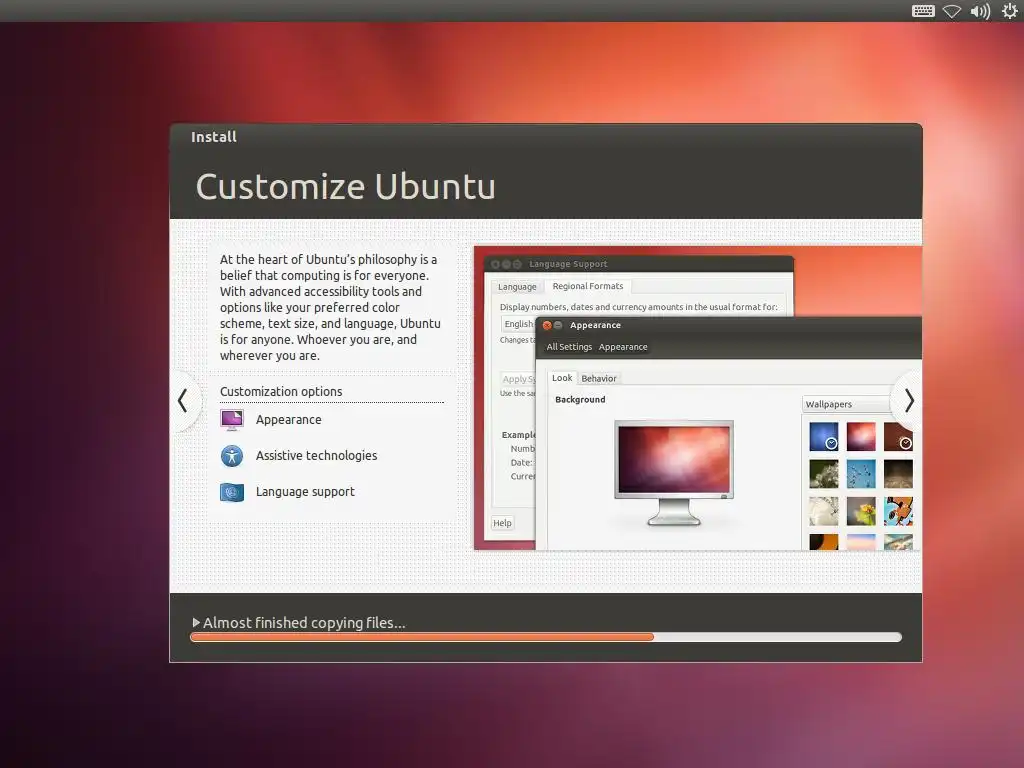The image size is (1024, 768).
Task: Click the Language support option text
Action: [x=305, y=492]
